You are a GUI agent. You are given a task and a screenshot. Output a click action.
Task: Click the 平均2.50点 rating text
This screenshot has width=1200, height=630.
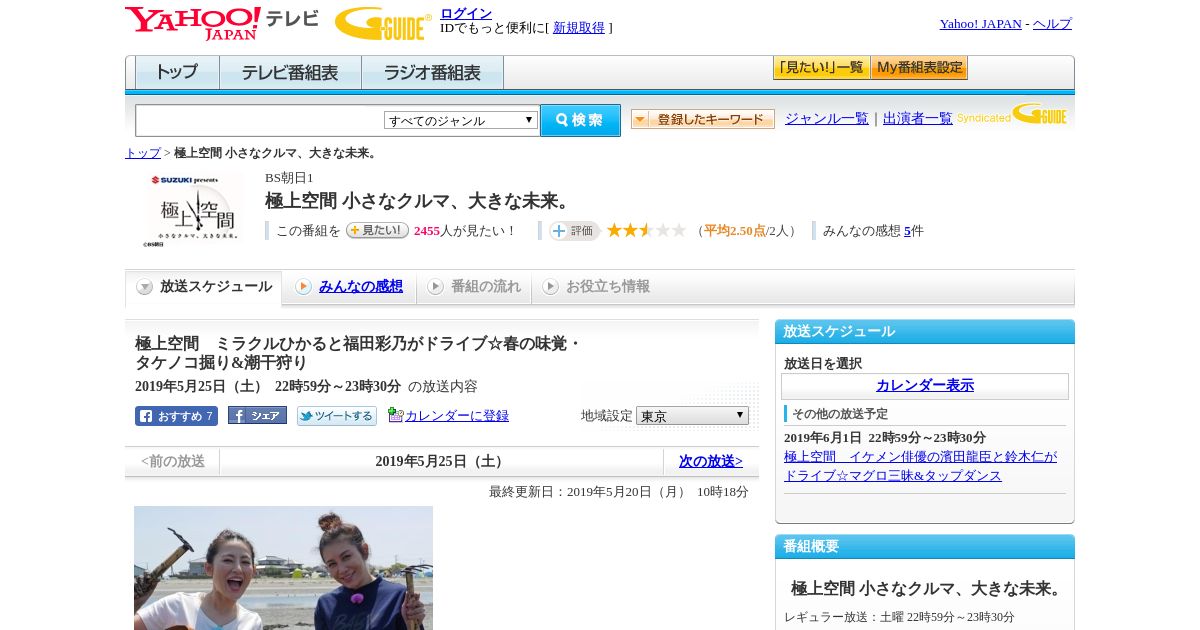point(735,231)
